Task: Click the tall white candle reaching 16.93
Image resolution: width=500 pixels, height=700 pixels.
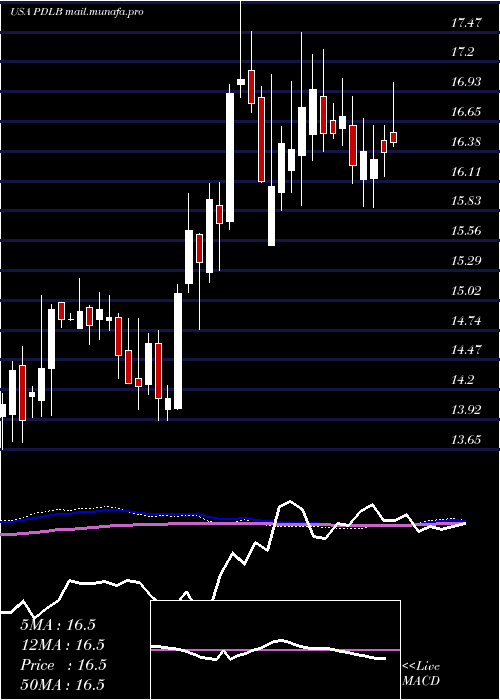Action: (x=230, y=157)
